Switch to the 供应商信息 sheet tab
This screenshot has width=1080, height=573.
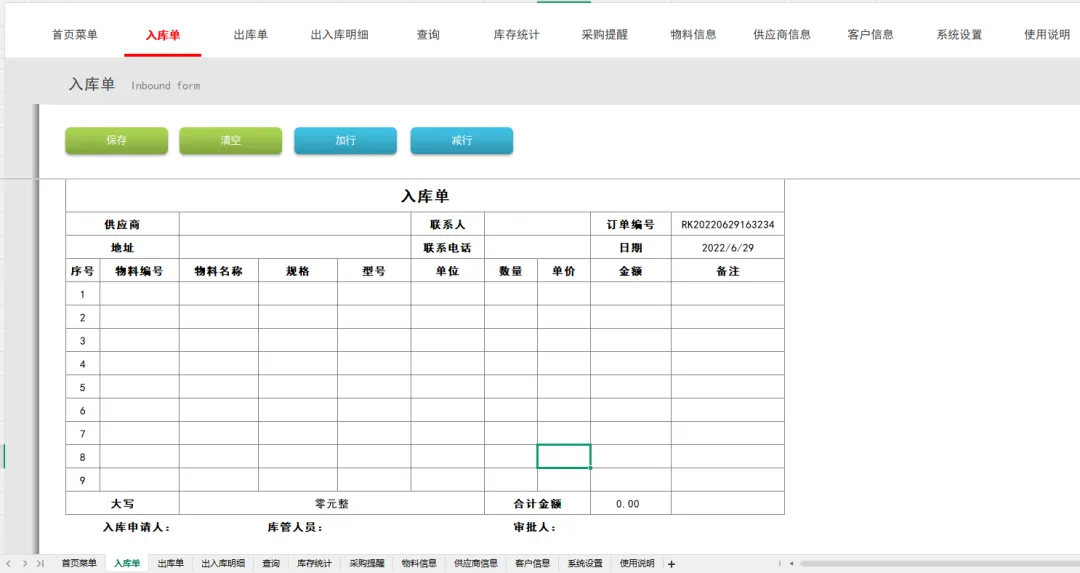tap(476, 563)
